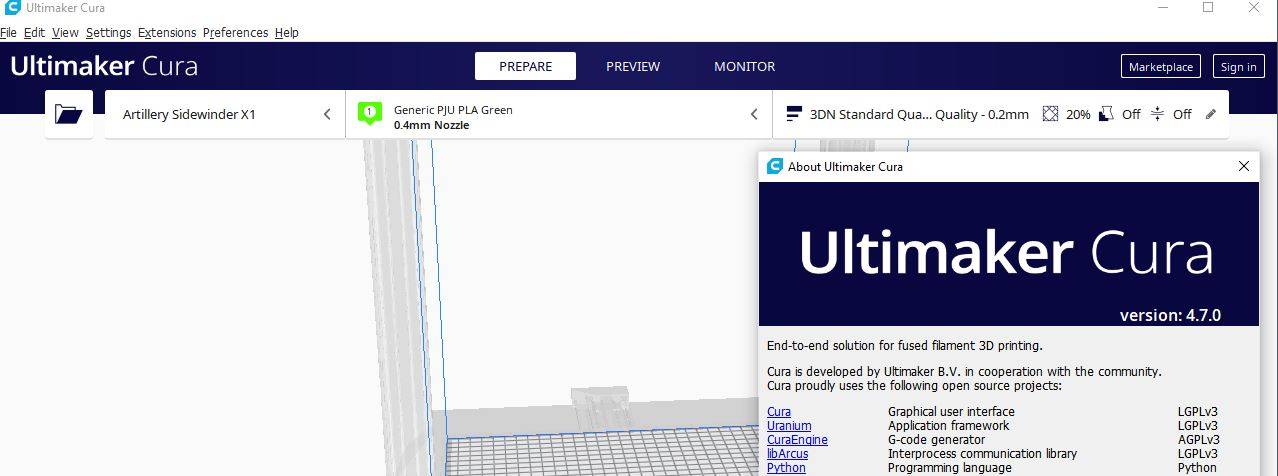Click the infill 20% icon
1278x476 pixels.
1050,114
